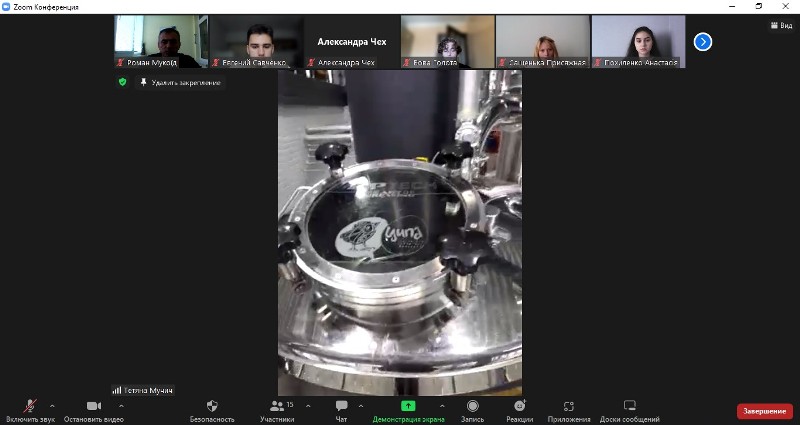Select Евгений Савченко video thumbnail
800x425 pixels.
[256, 41]
